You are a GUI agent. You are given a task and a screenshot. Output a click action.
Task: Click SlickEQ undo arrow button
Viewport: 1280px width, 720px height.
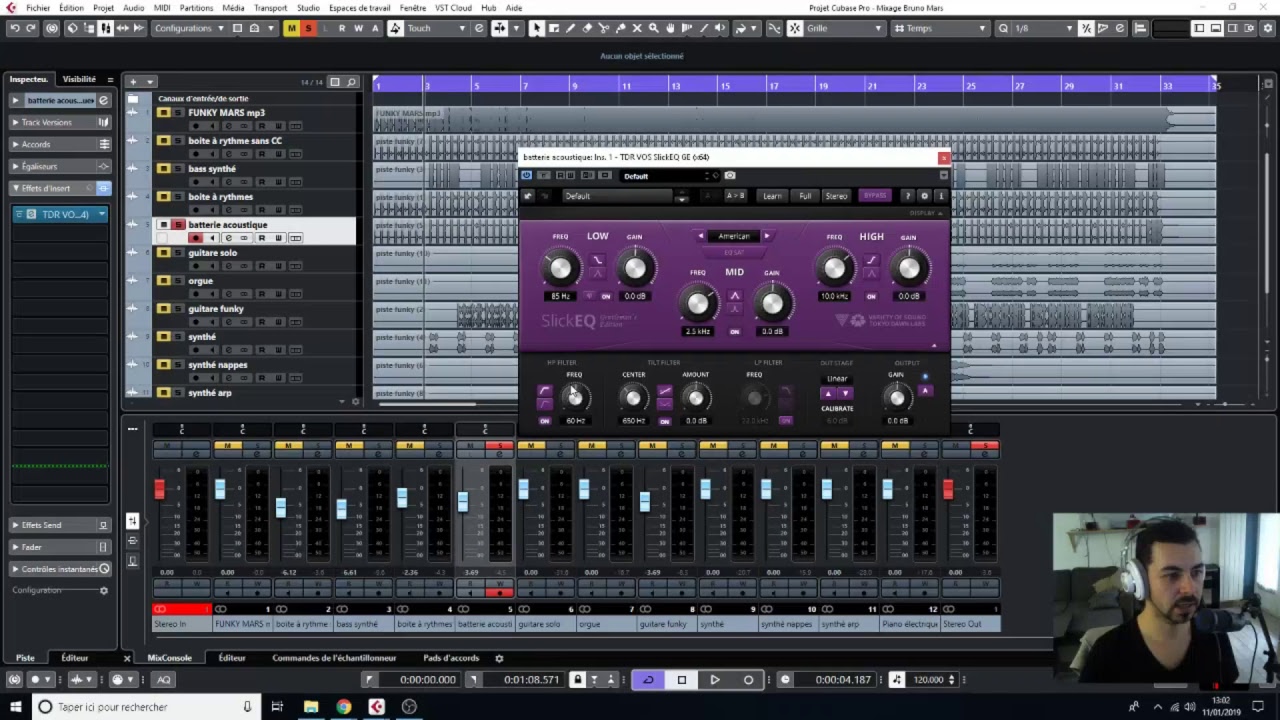click(528, 196)
